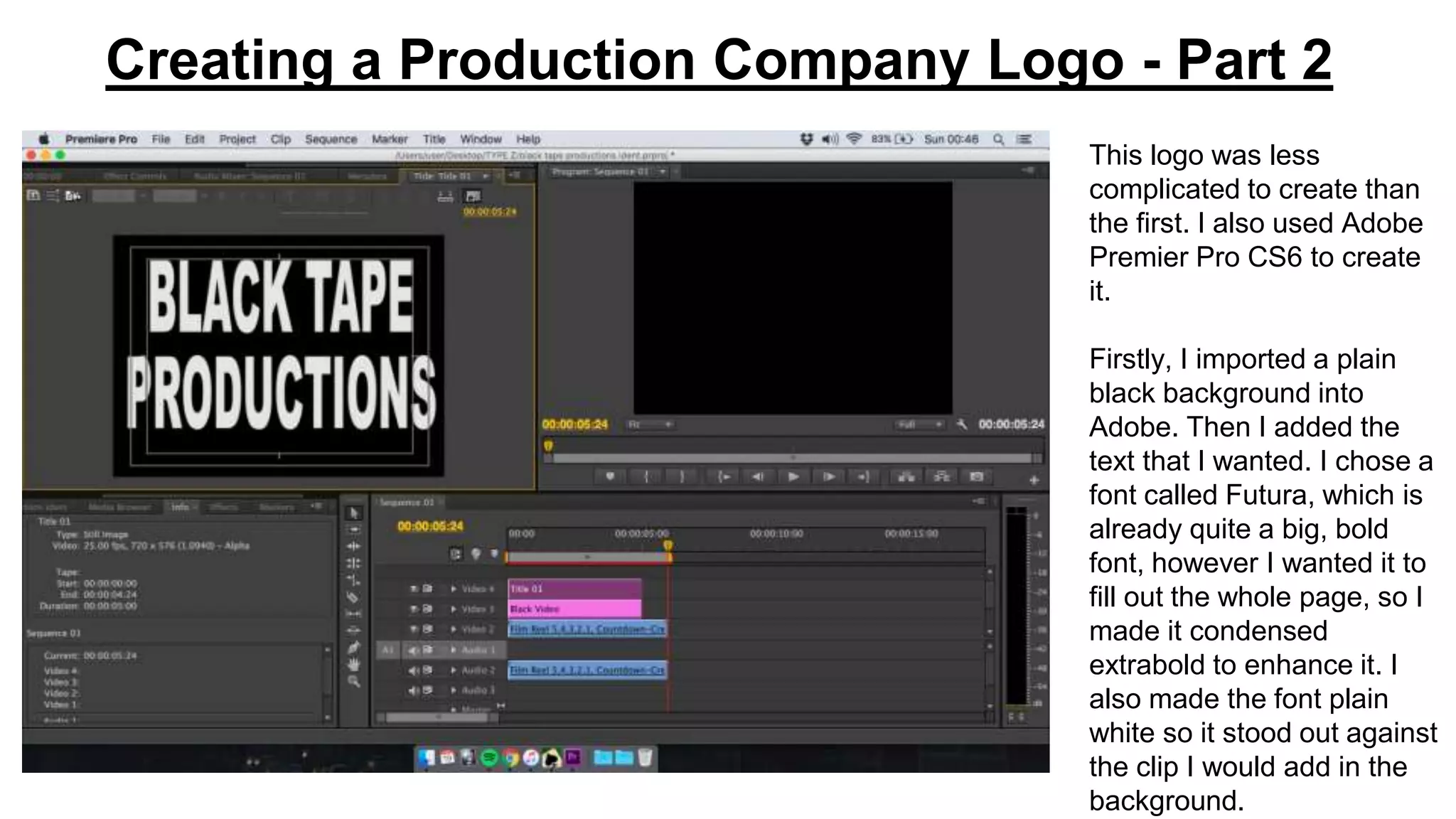Image resolution: width=1456 pixels, height=819 pixels.
Task: Click the timeline playhead marker
Action: tap(668, 545)
